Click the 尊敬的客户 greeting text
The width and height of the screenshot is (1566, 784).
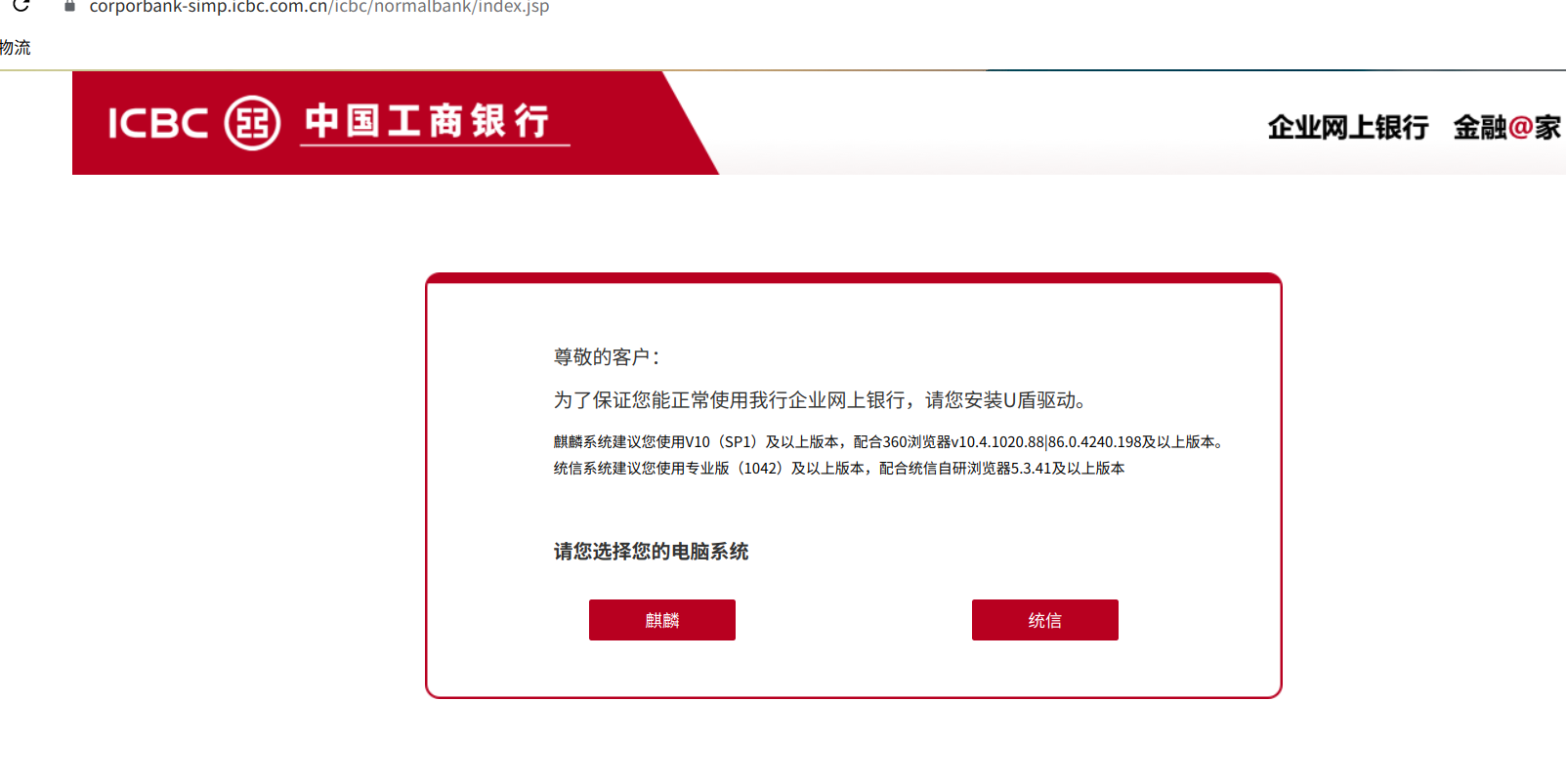pos(607,357)
